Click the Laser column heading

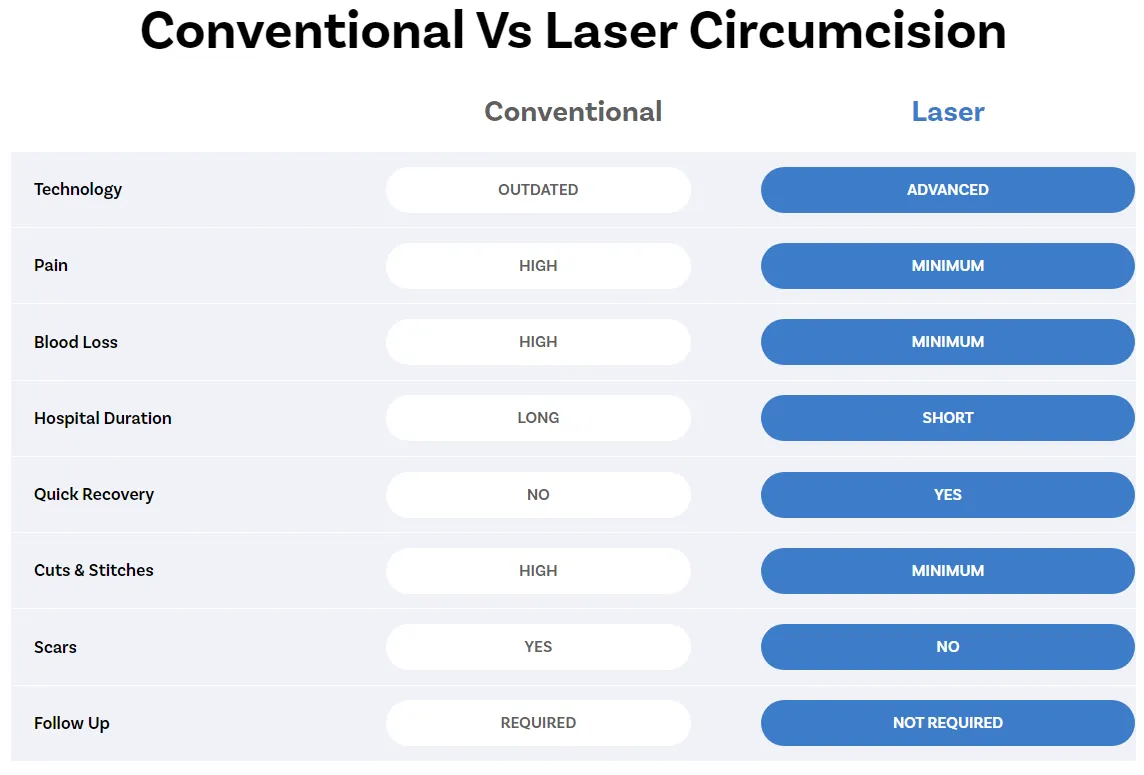click(948, 112)
